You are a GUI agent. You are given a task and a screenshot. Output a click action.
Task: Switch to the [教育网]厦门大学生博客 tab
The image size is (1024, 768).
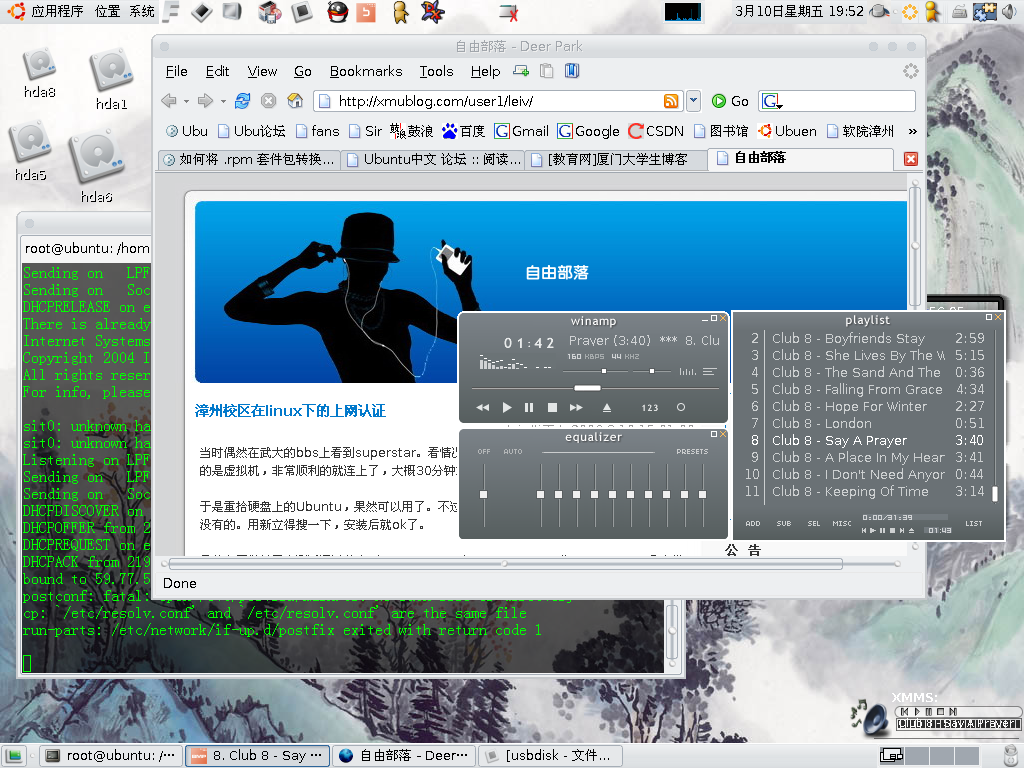tap(616, 159)
